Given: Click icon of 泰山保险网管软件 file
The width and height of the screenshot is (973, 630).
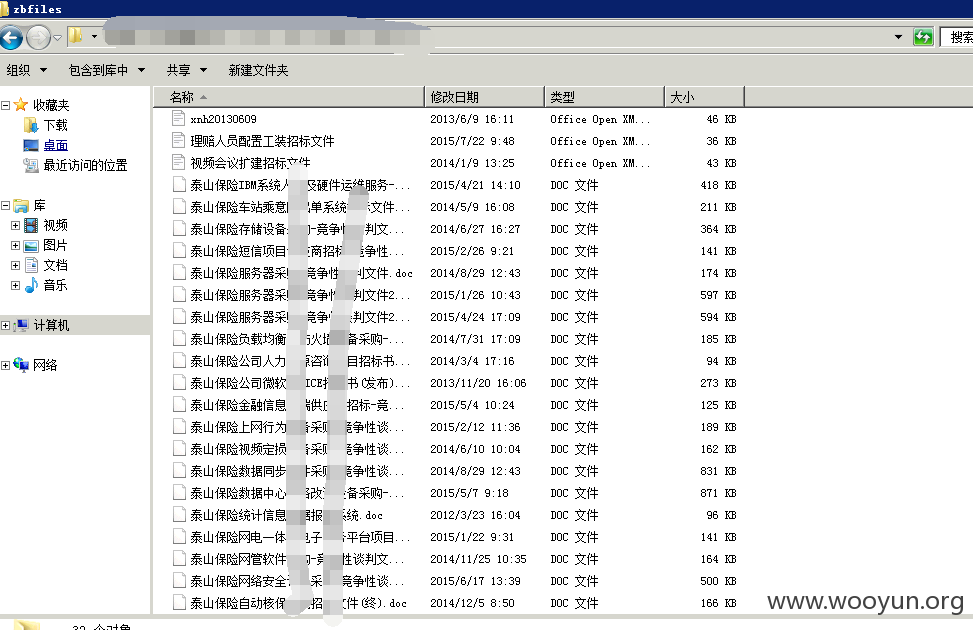Looking at the screenshot, I should coord(179,559).
